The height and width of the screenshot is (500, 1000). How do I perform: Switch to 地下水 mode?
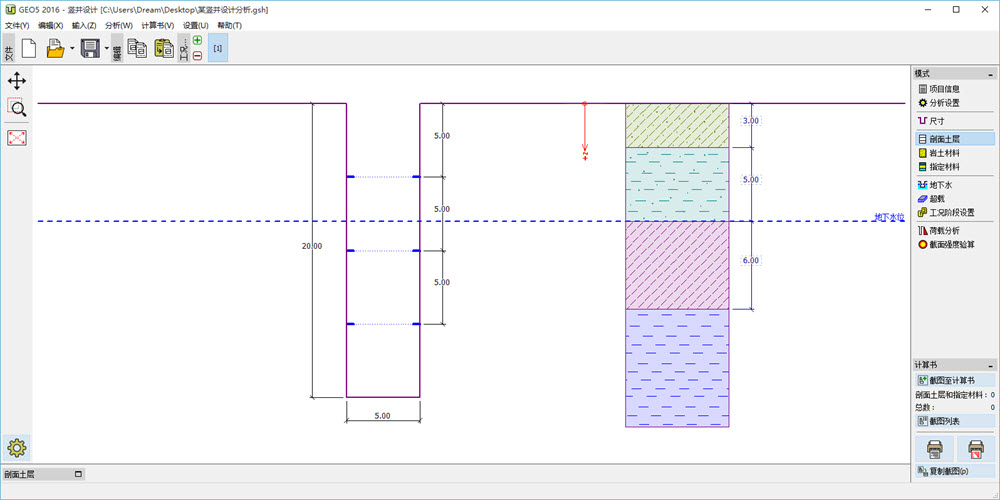[x=954, y=185]
